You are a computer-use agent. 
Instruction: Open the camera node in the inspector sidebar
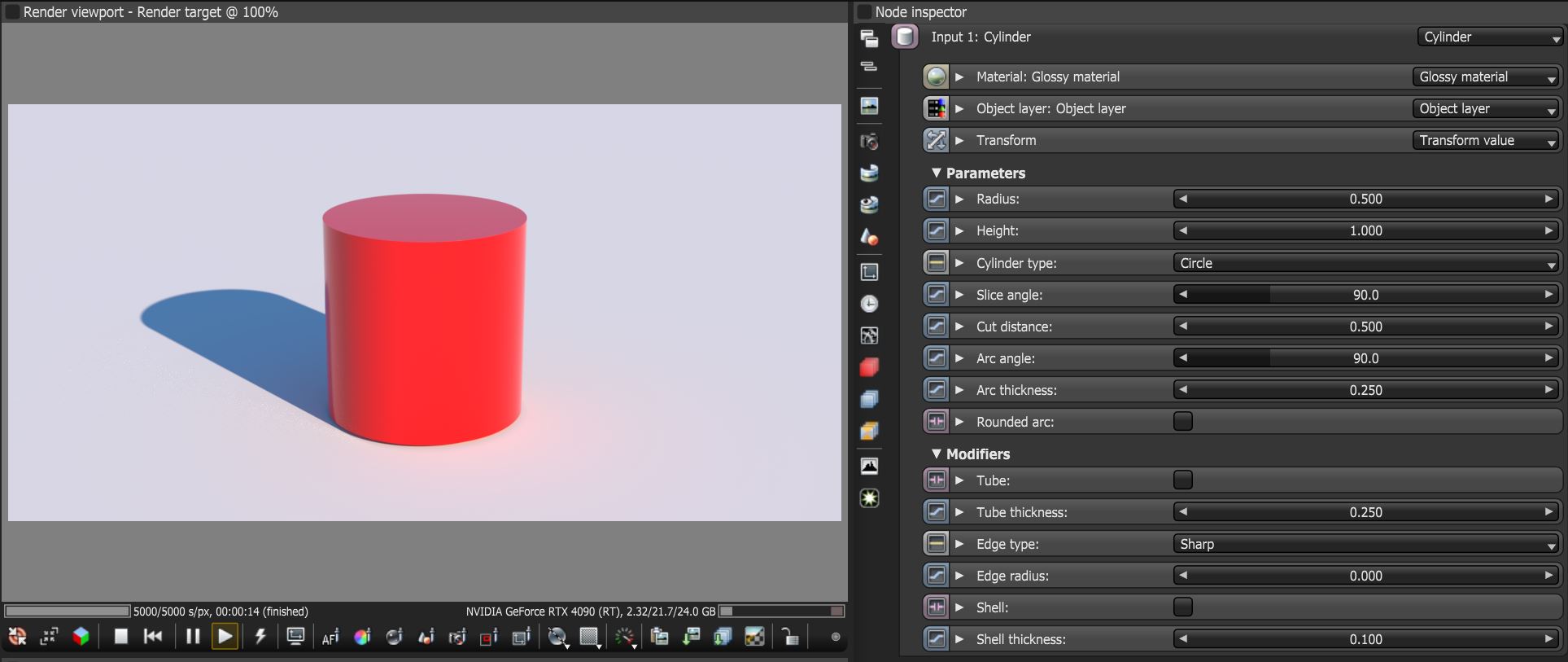(x=869, y=141)
